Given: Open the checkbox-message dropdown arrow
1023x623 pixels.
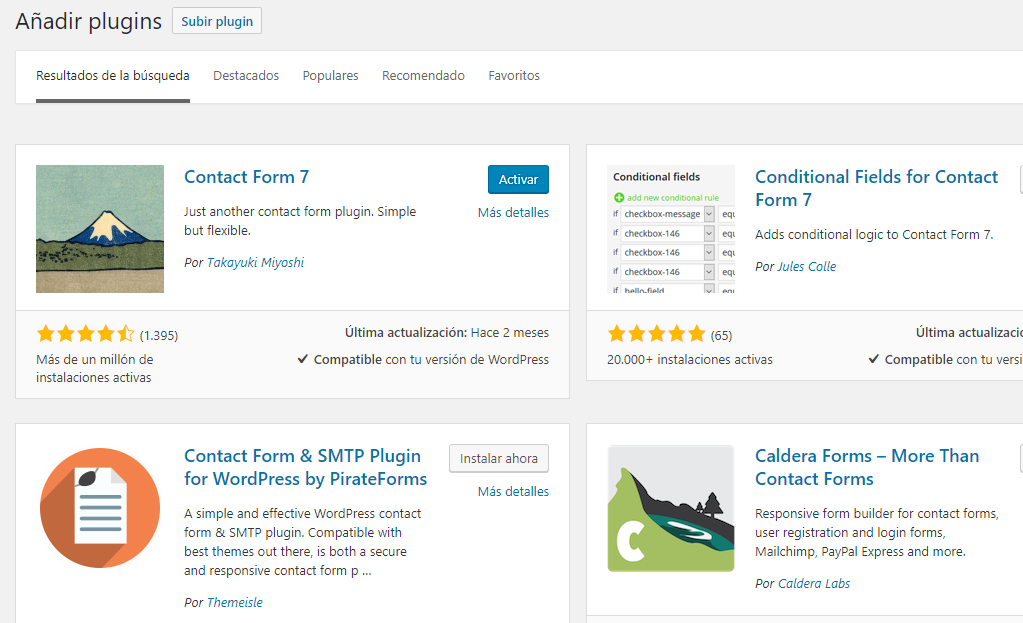Looking at the screenshot, I should (709, 214).
